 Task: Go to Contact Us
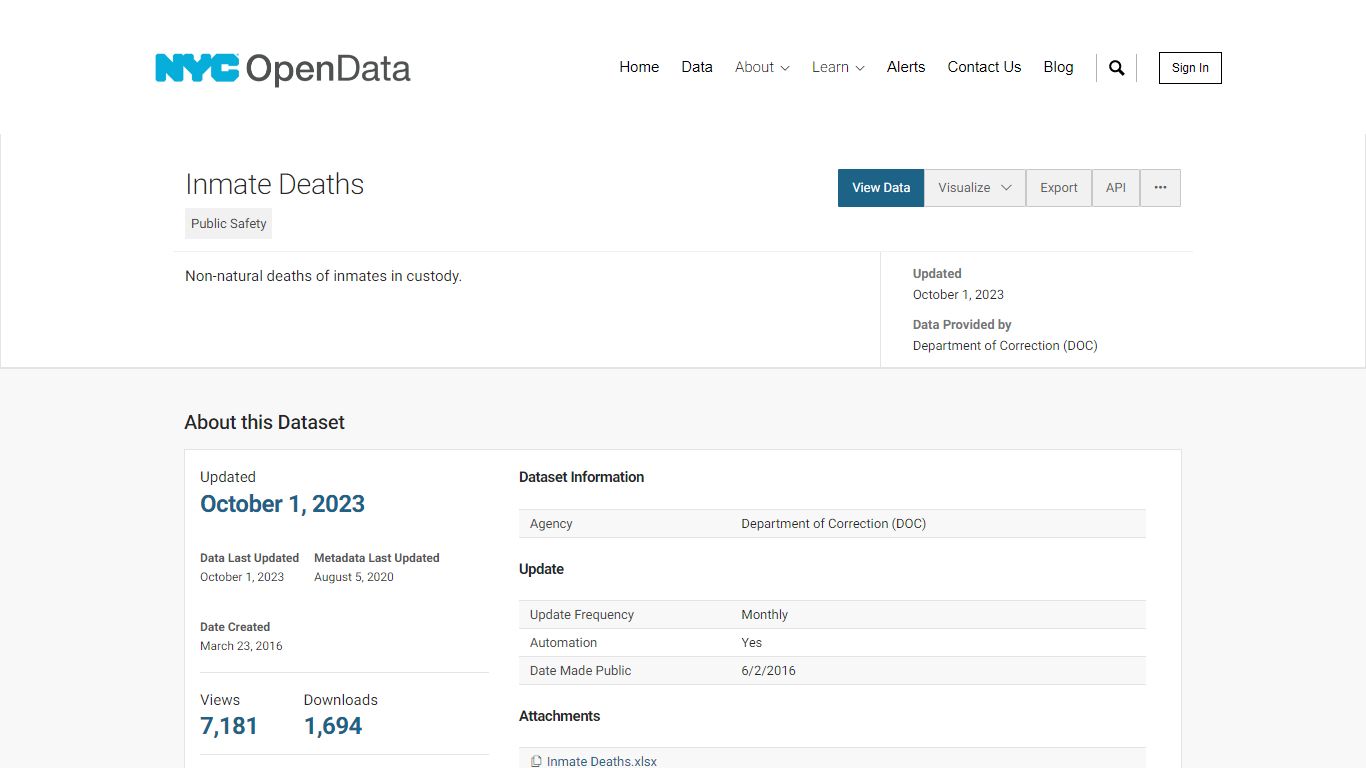pos(984,67)
